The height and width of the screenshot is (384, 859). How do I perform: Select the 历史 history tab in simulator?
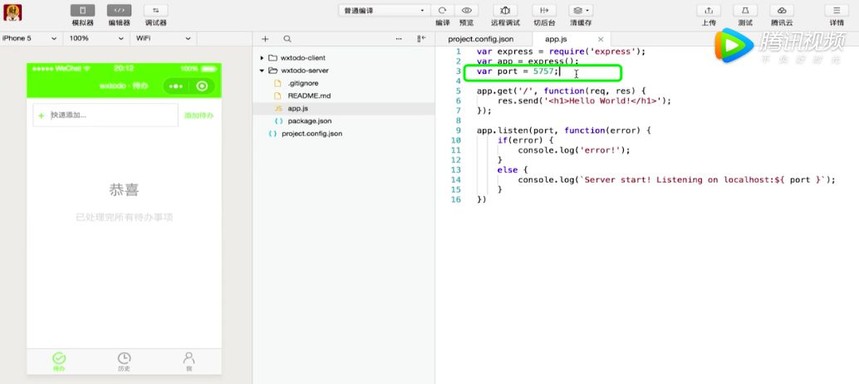coord(124,362)
